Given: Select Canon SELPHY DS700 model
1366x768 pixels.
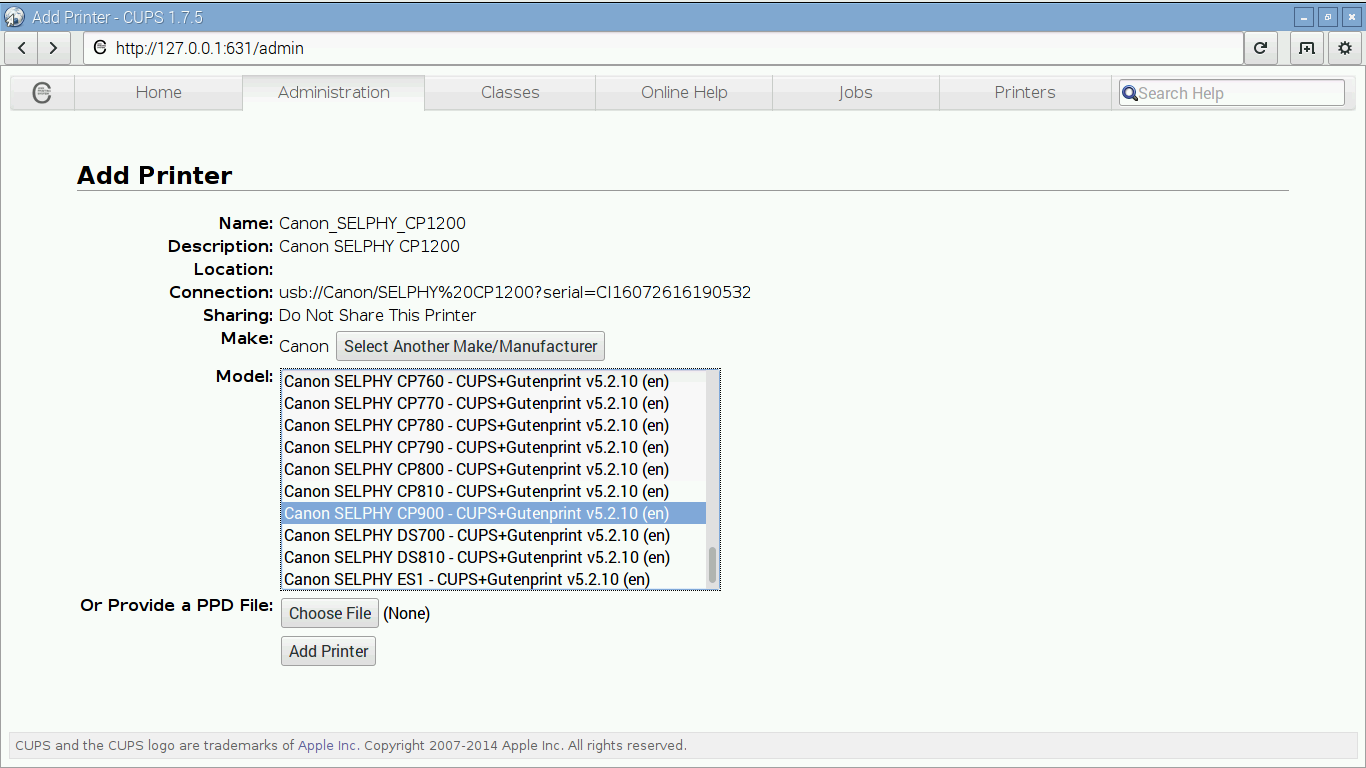Looking at the screenshot, I should (x=493, y=535).
